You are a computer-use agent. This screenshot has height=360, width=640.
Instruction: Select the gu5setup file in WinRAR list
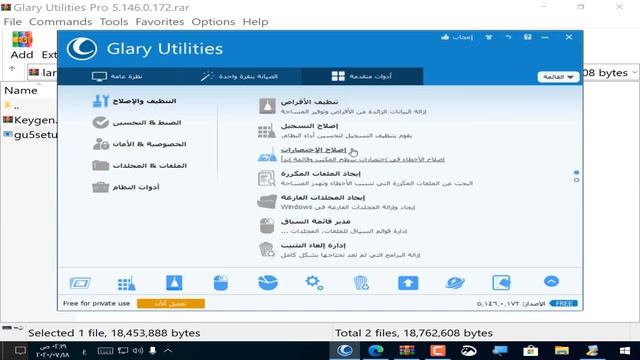pos(30,135)
